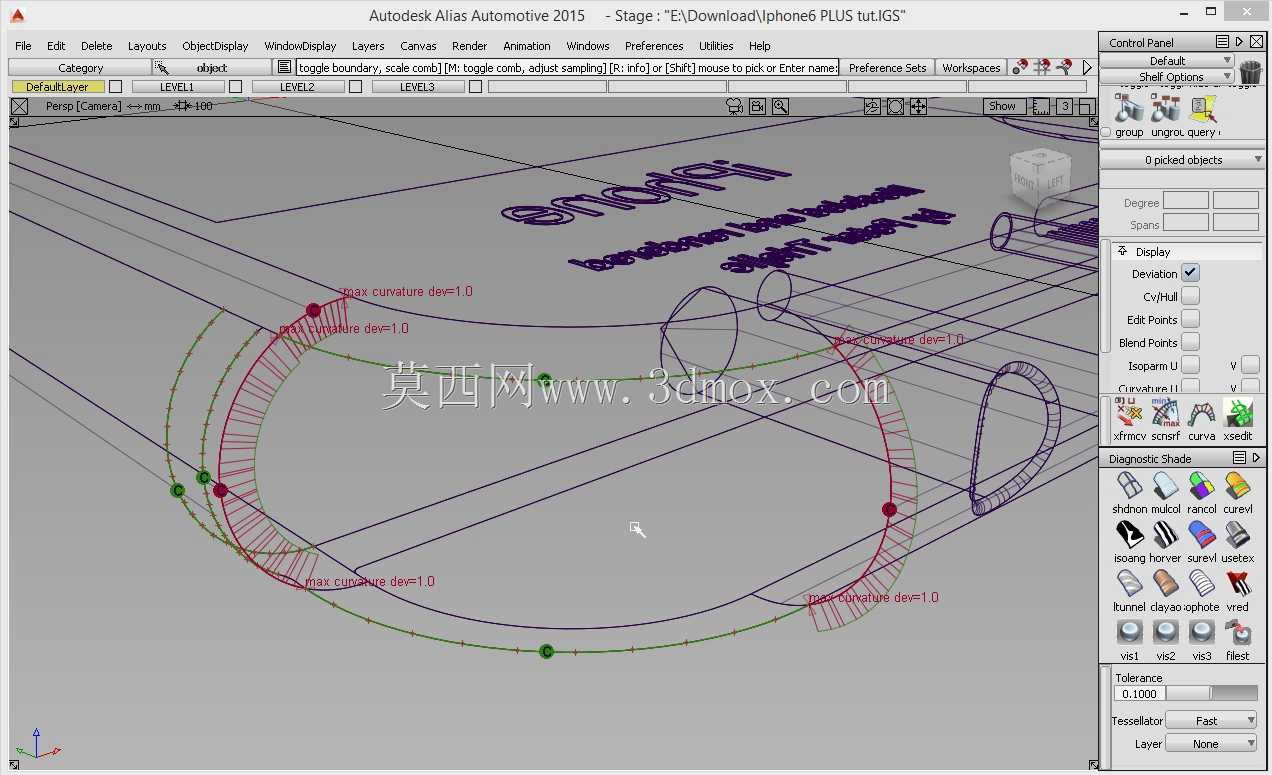The height and width of the screenshot is (775, 1272).
Task: Open the scnsrf min/max tool
Action: (x=1166, y=413)
